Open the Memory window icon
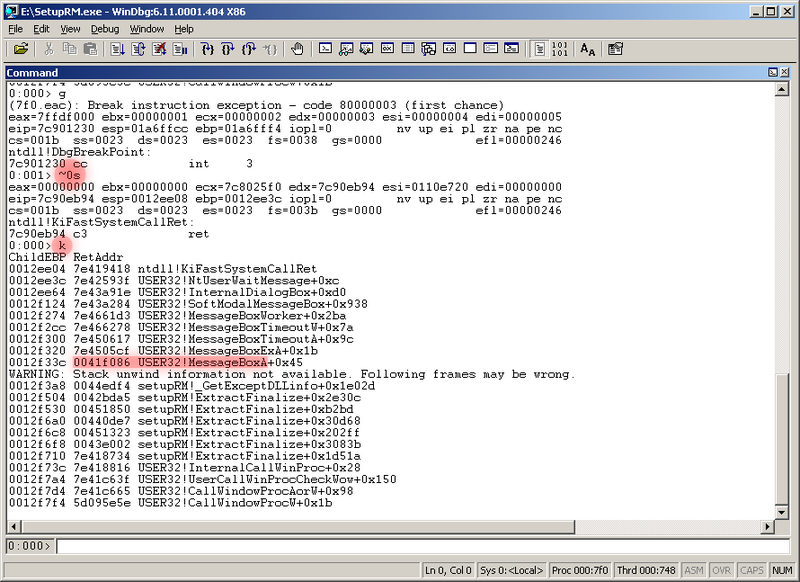 pyautogui.click(x=408, y=49)
